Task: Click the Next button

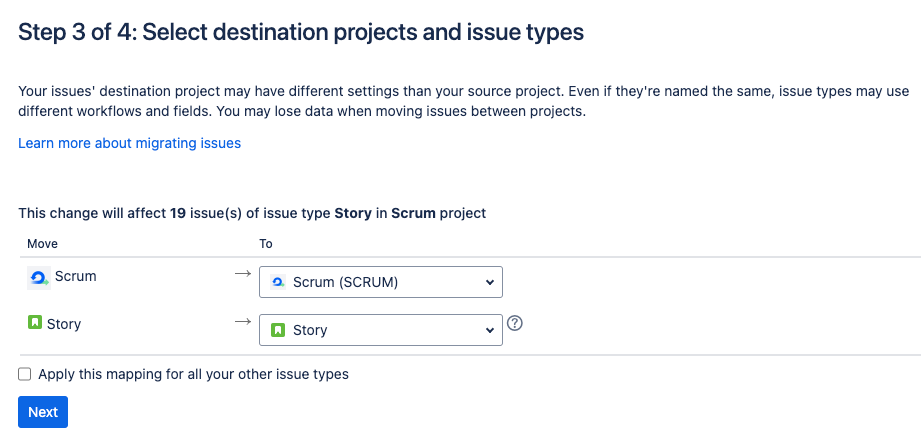Action: coord(43,412)
